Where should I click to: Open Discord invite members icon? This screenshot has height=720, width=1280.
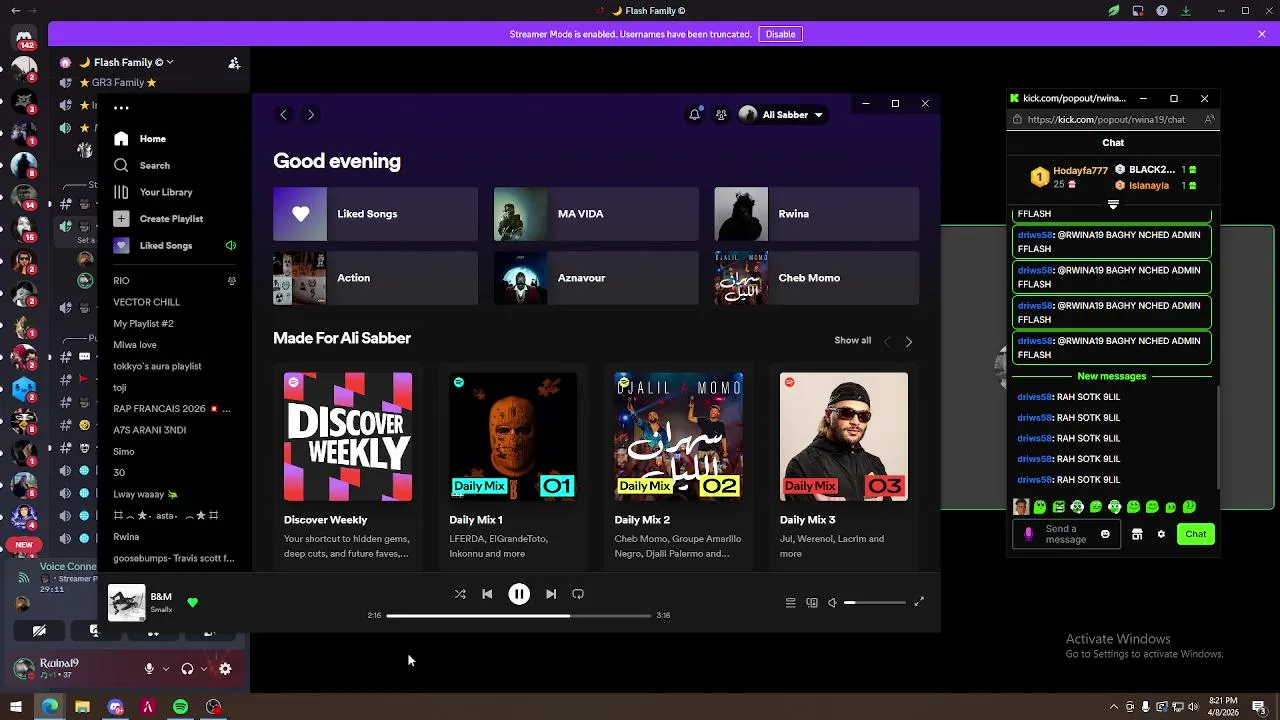click(234, 62)
